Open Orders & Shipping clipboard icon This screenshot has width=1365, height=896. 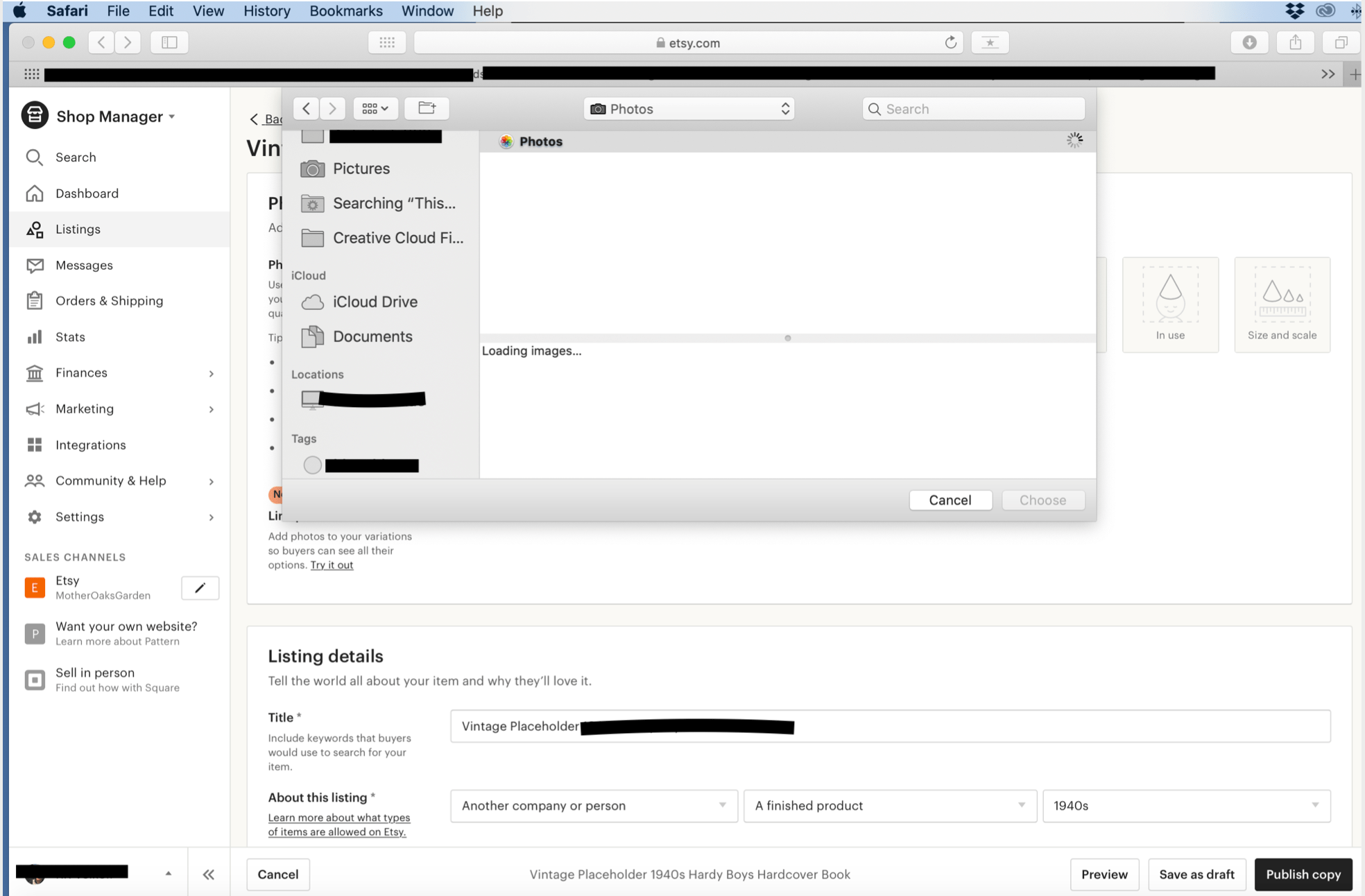35,300
